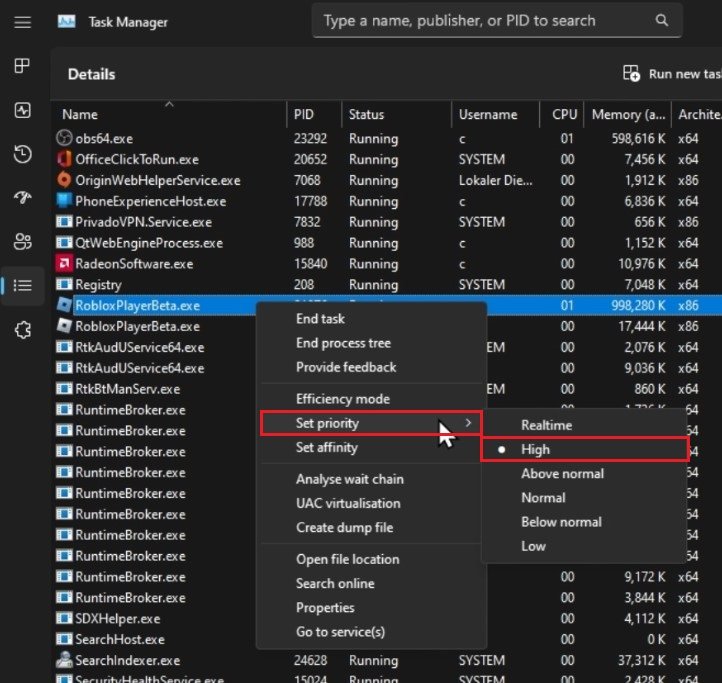This screenshot has height=683, width=722.
Task: Click the QtWebEngineProcess.exe icon
Action: [64, 242]
